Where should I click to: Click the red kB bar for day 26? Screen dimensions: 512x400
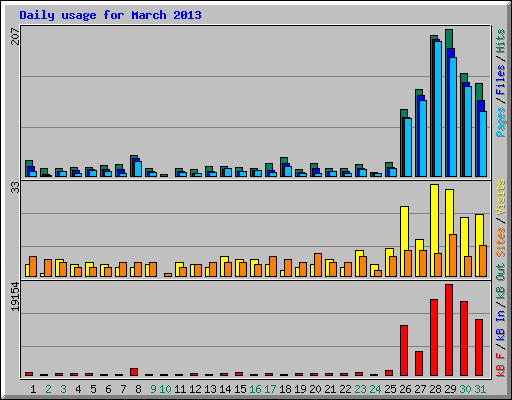click(x=404, y=350)
